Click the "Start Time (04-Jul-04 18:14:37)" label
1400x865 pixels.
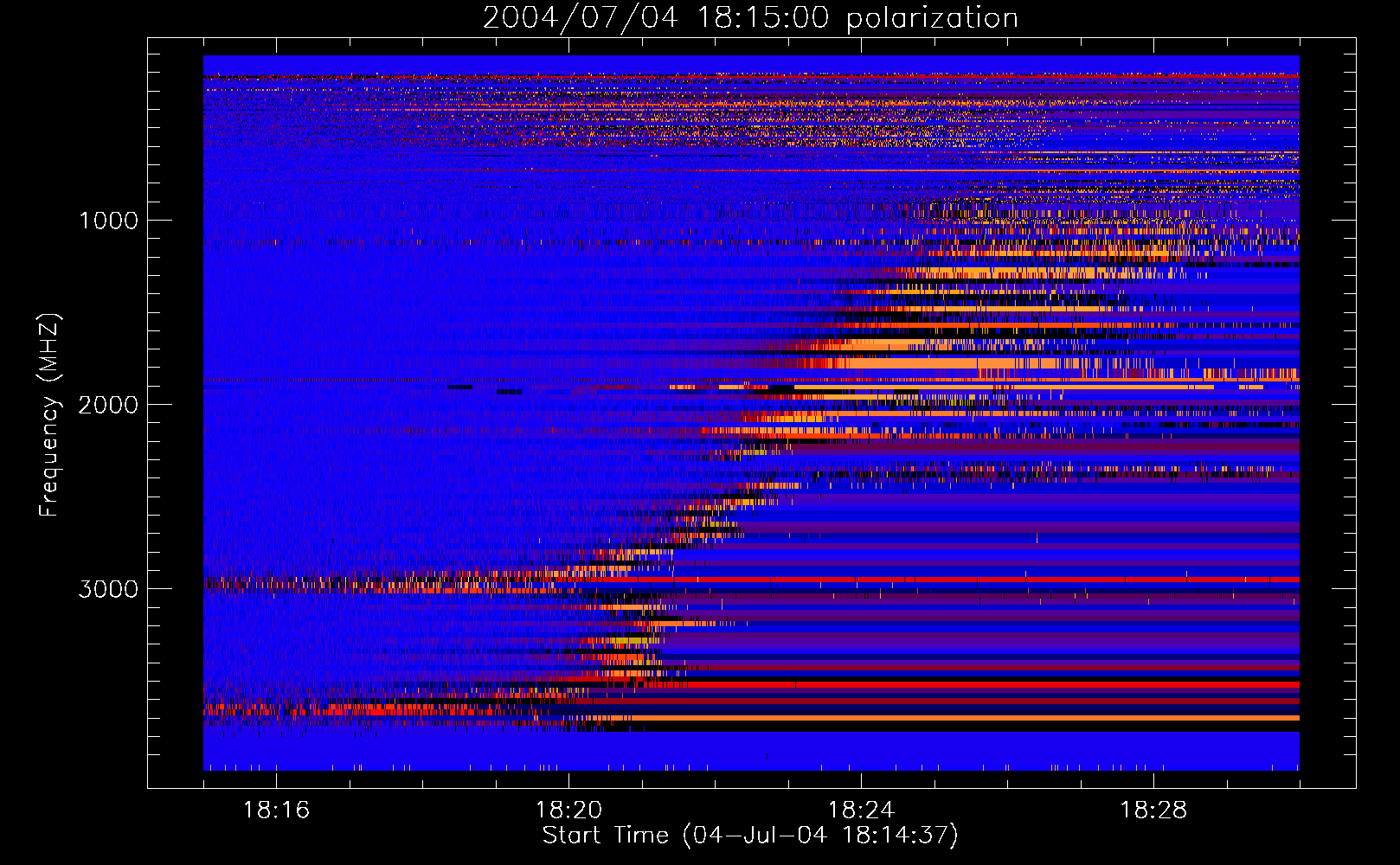(x=750, y=836)
